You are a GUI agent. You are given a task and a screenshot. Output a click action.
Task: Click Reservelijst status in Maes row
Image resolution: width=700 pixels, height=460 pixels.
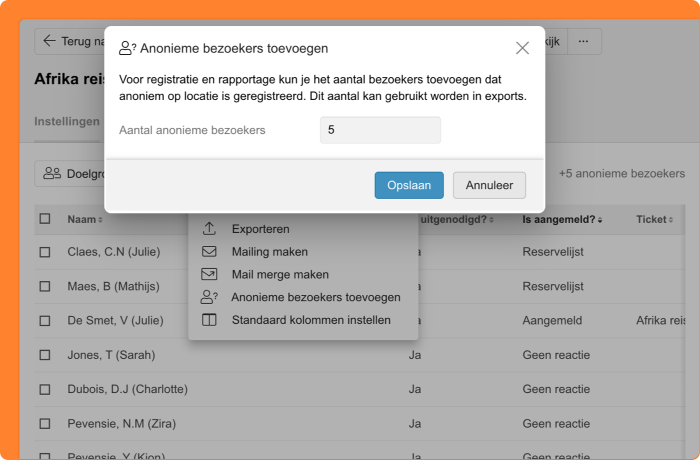[x=553, y=286]
